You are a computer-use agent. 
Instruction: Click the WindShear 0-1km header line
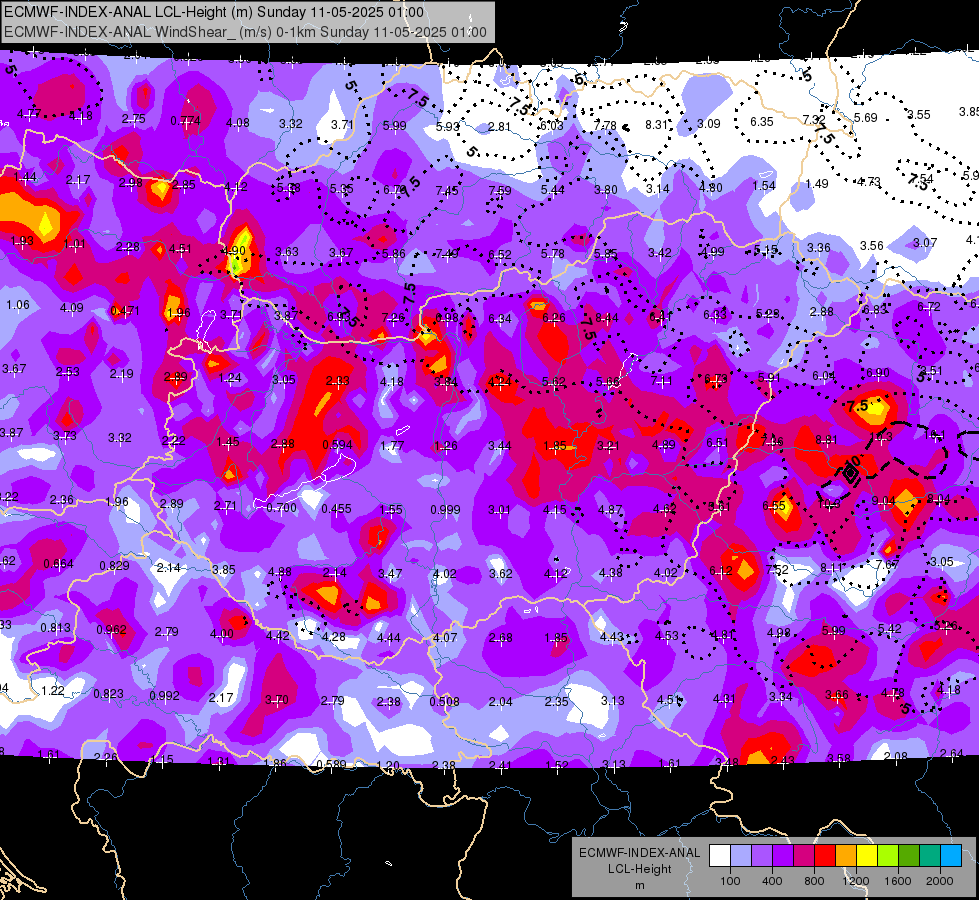(245, 32)
